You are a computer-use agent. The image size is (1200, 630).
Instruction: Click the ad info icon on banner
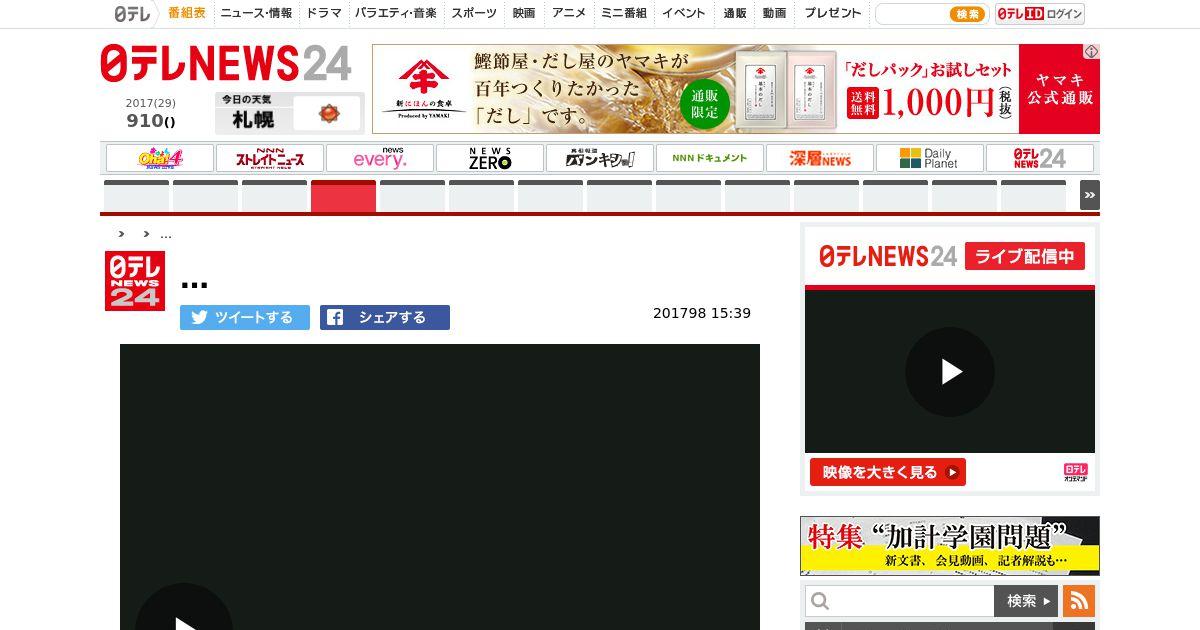pyautogui.click(x=1092, y=51)
